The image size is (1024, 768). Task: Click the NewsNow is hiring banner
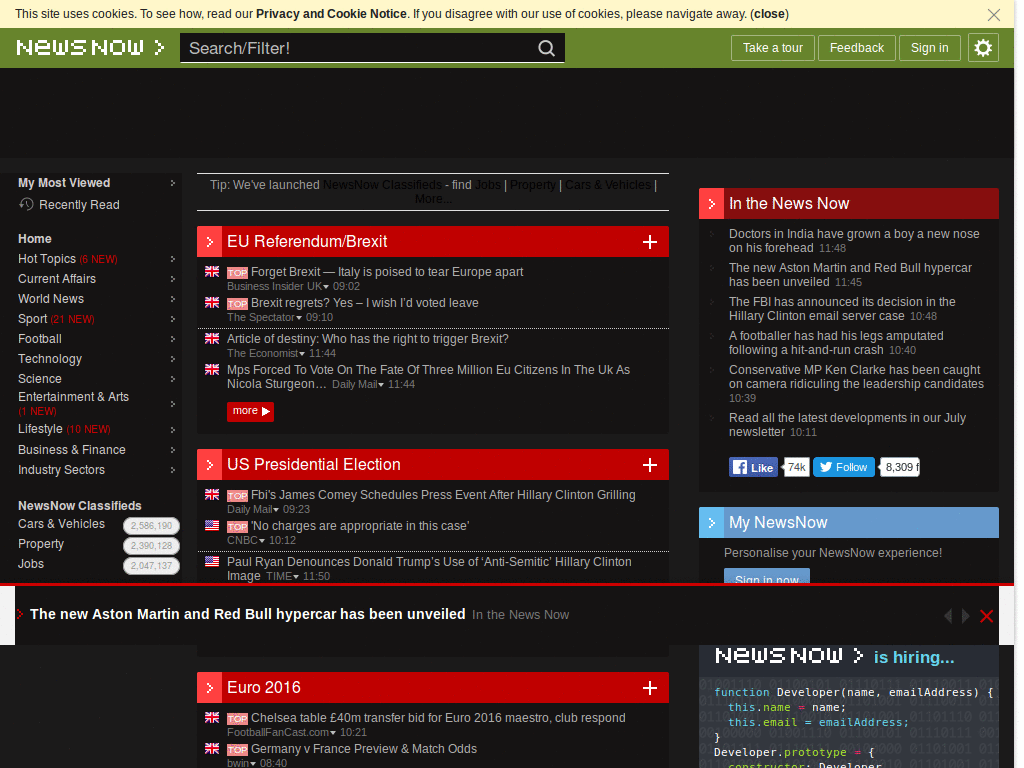848,707
